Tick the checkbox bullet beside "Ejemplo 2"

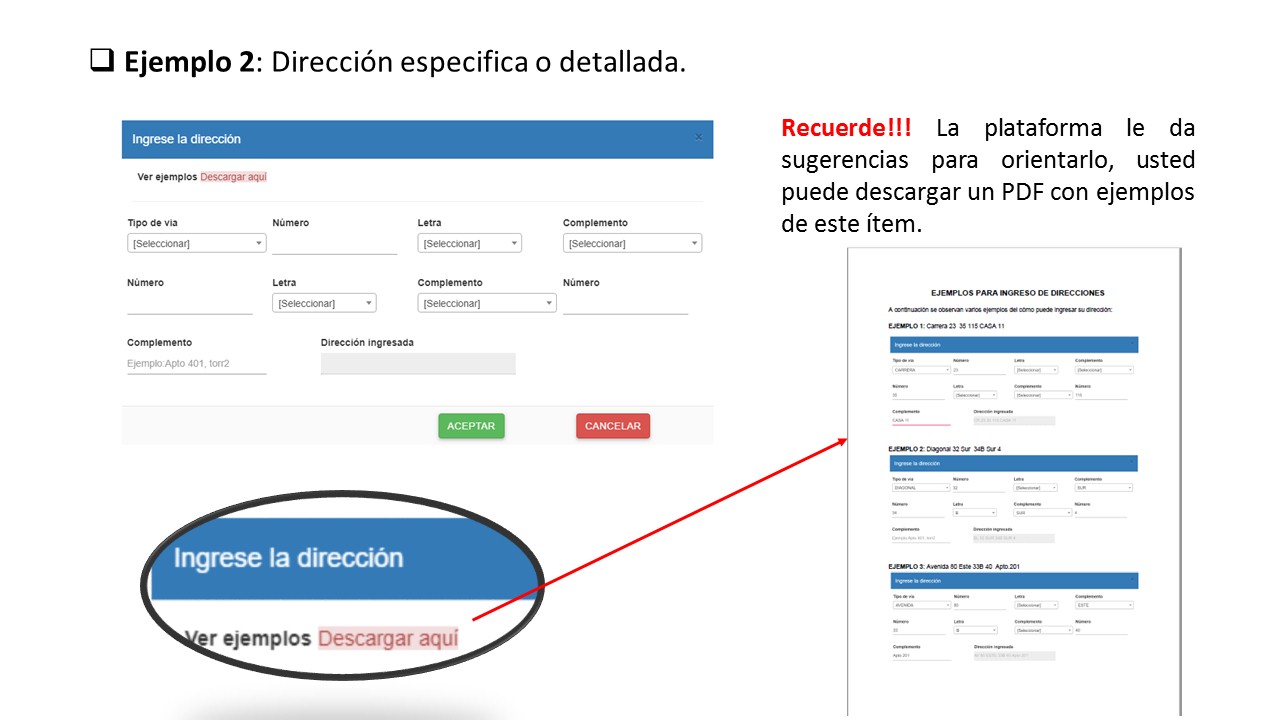pos(101,61)
